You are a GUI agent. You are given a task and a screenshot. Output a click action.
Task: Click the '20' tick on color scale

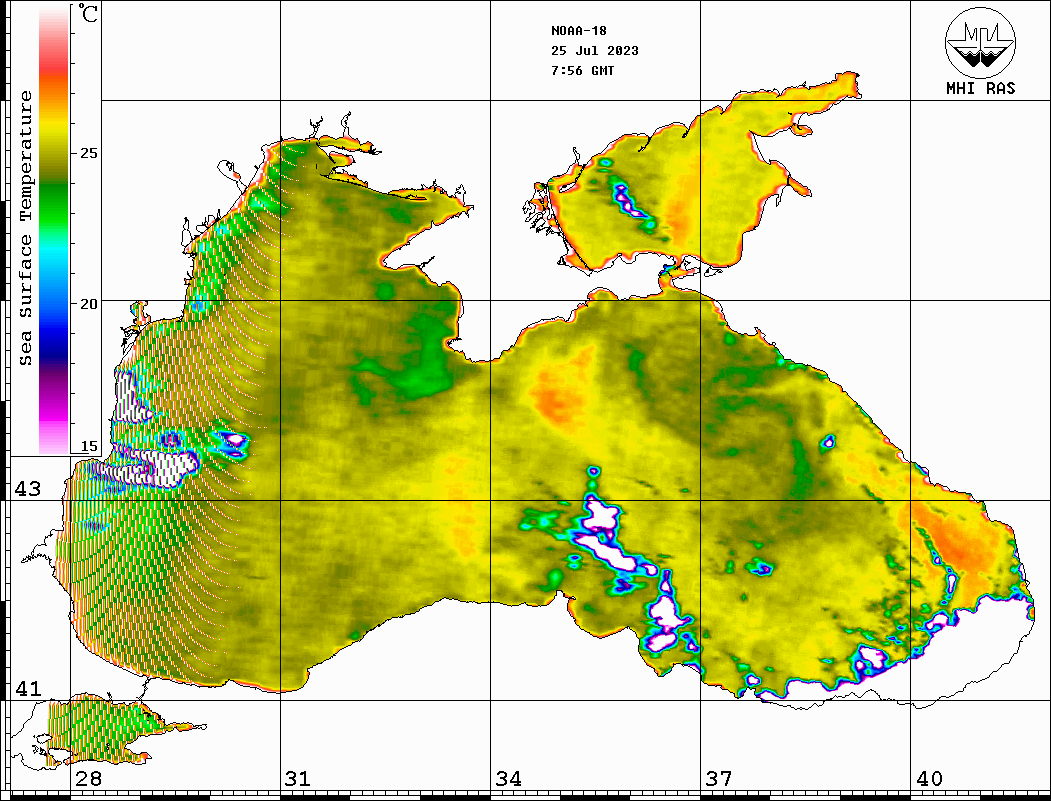point(88,304)
